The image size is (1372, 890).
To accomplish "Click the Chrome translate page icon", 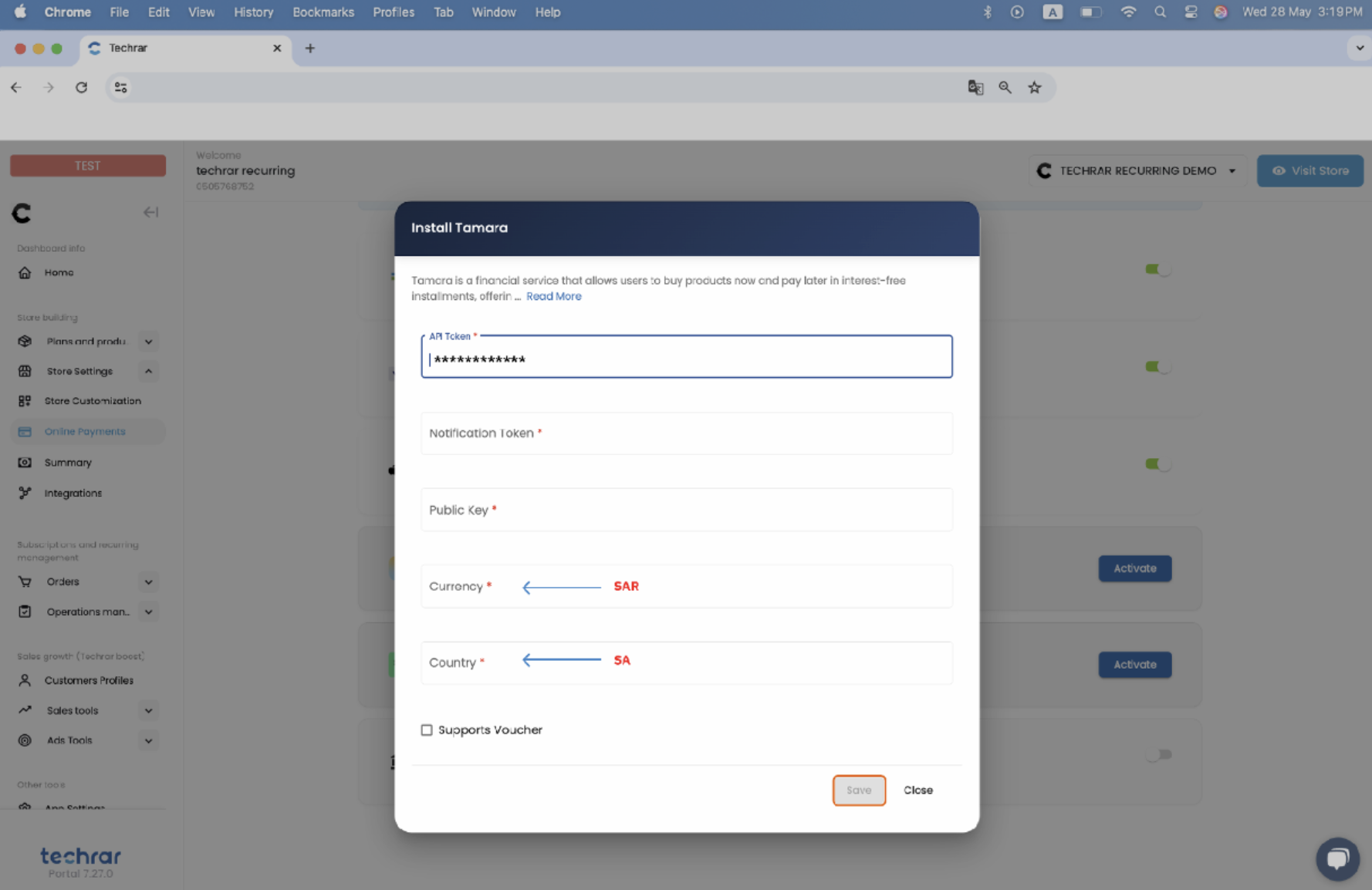I will pyautogui.click(x=975, y=87).
